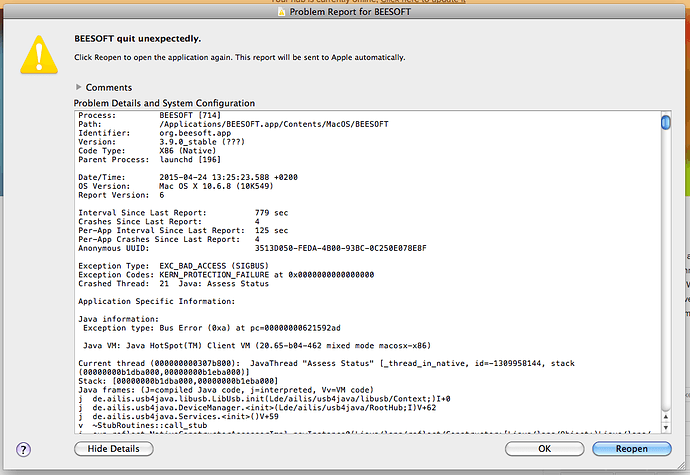Click the OK button
The image size is (690, 475).
(x=544, y=449)
